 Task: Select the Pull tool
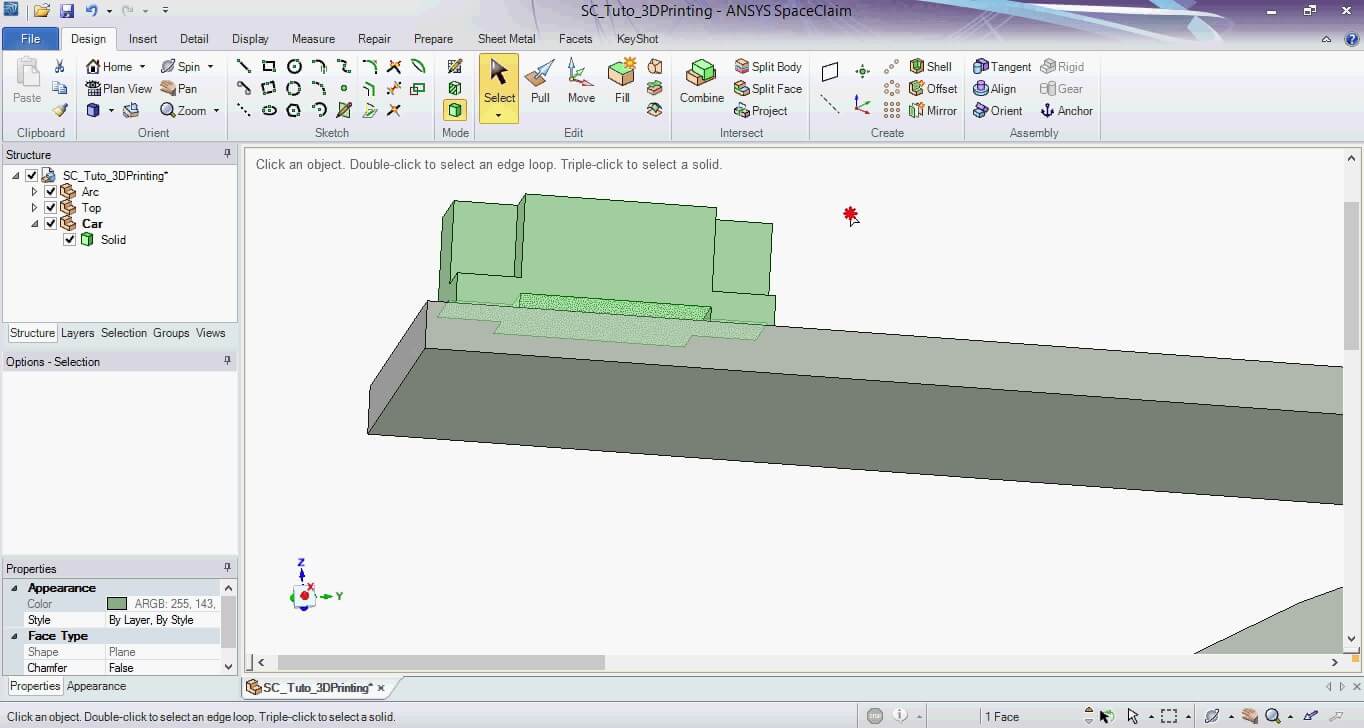(x=540, y=80)
